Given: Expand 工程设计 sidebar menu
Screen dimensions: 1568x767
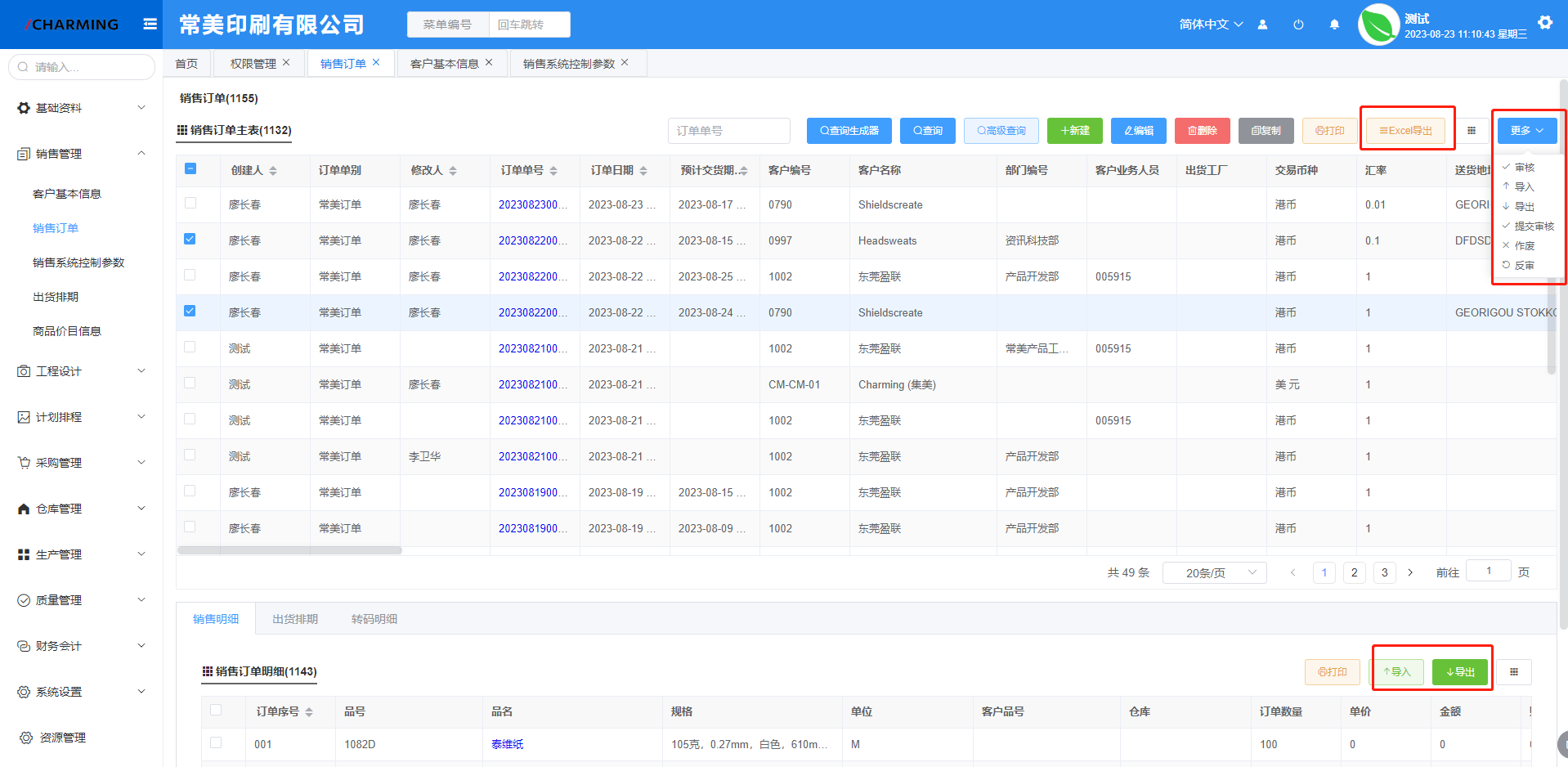Looking at the screenshot, I should click(x=82, y=371).
